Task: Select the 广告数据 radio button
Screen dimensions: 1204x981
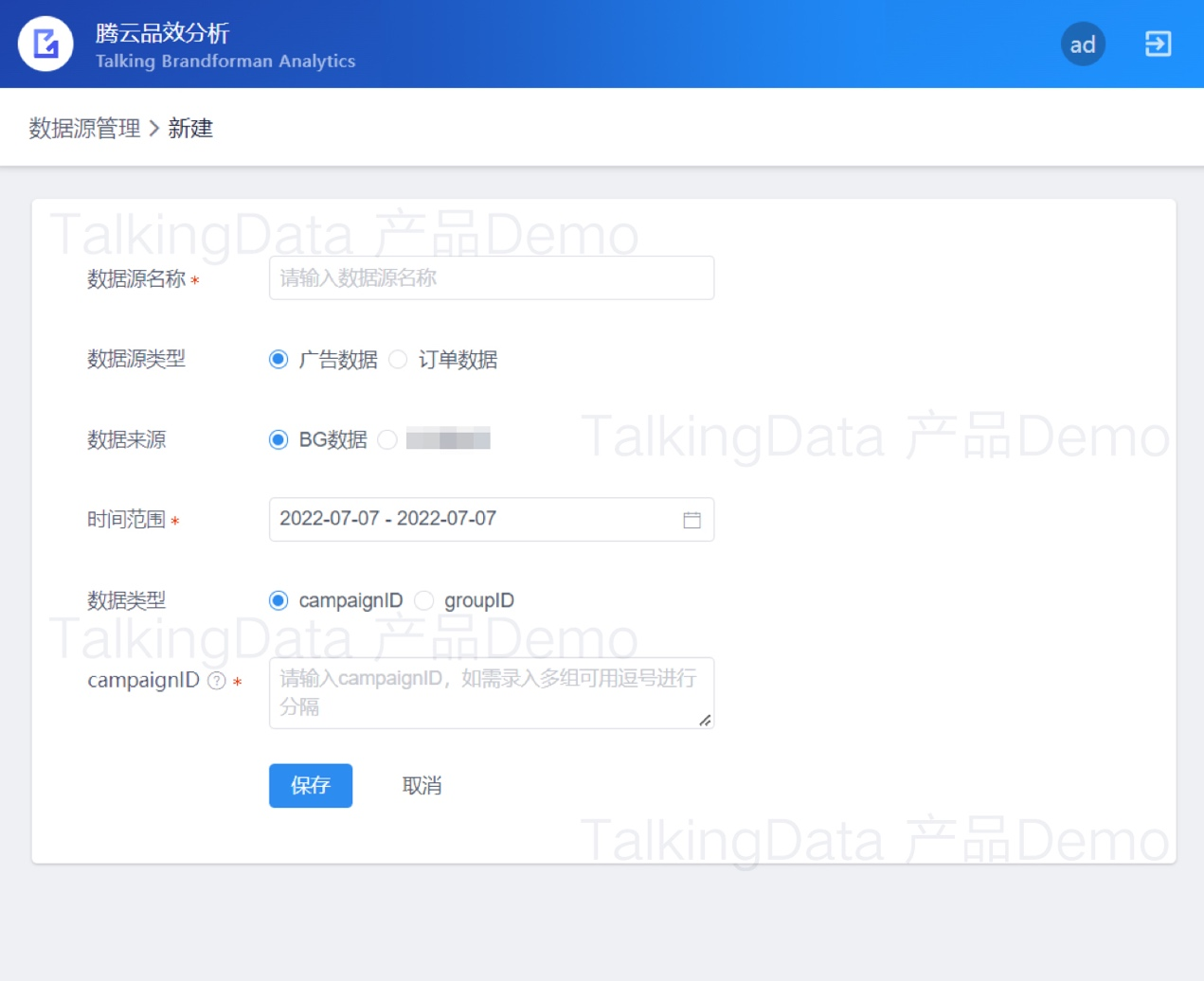Action: 279,360
